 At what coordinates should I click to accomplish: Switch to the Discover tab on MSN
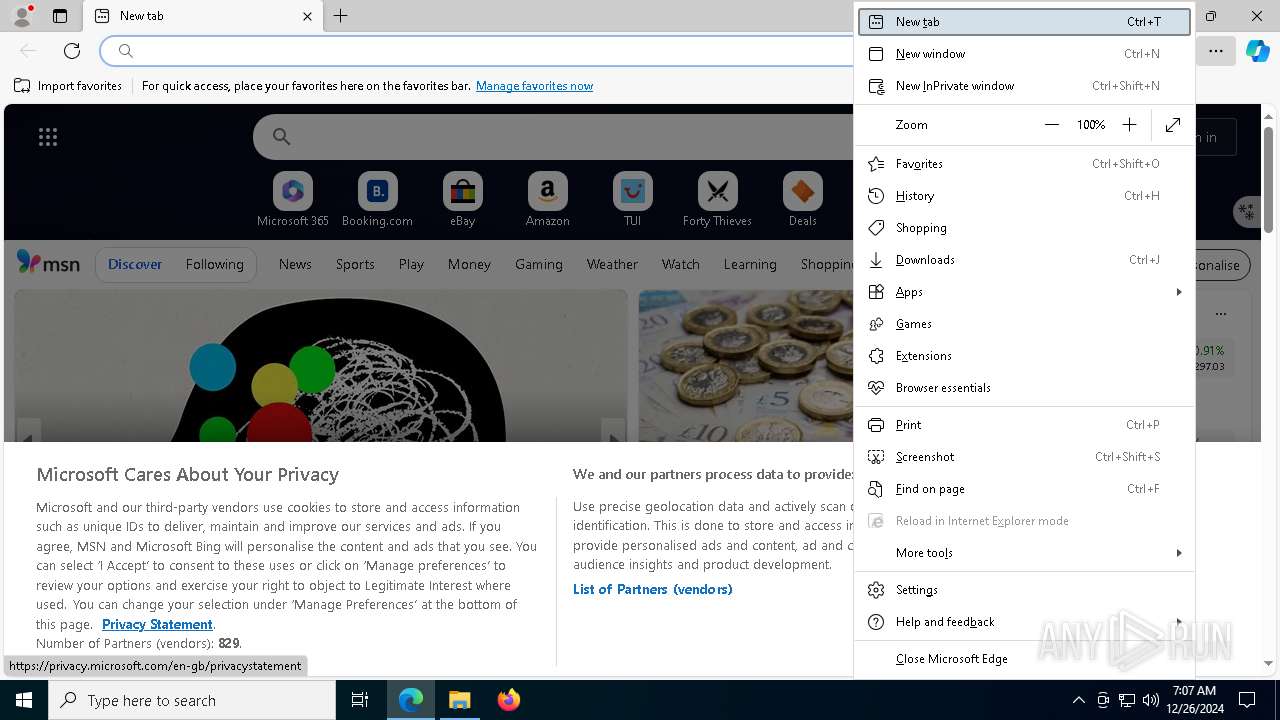click(x=135, y=264)
